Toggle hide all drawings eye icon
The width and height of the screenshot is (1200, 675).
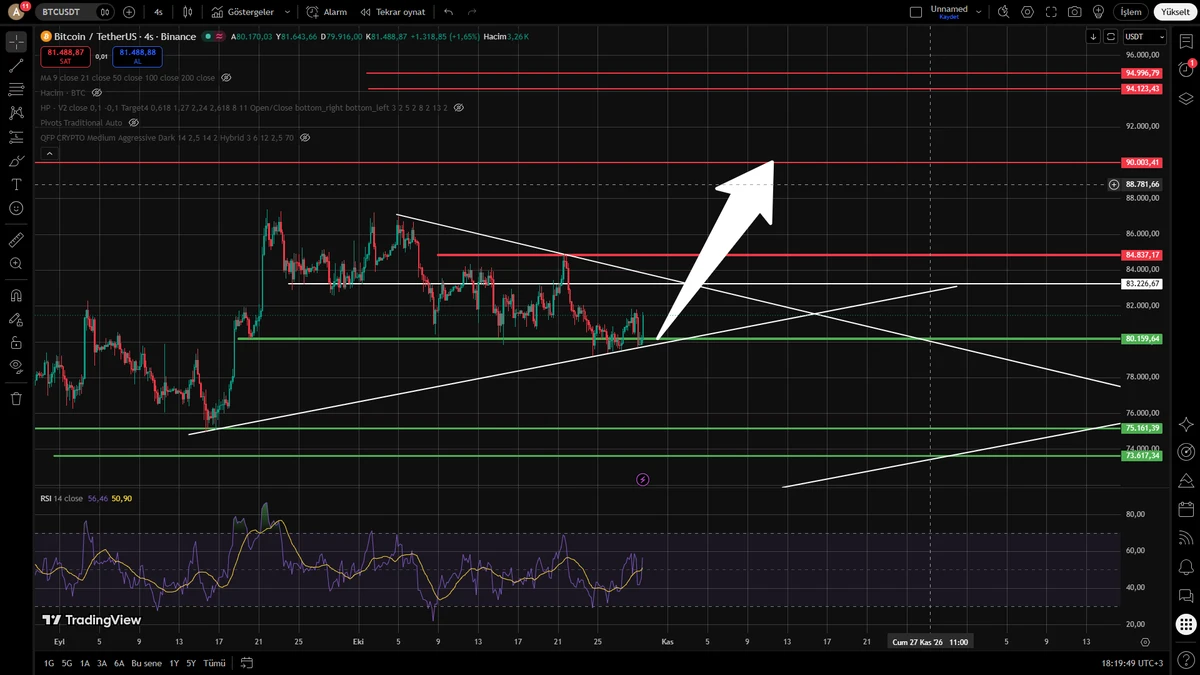coord(16,366)
